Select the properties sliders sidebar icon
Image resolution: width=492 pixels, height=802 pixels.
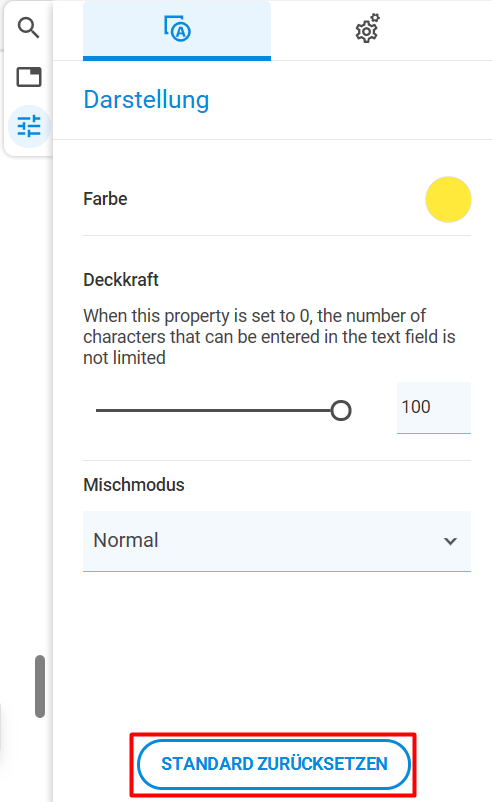click(29, 126)
